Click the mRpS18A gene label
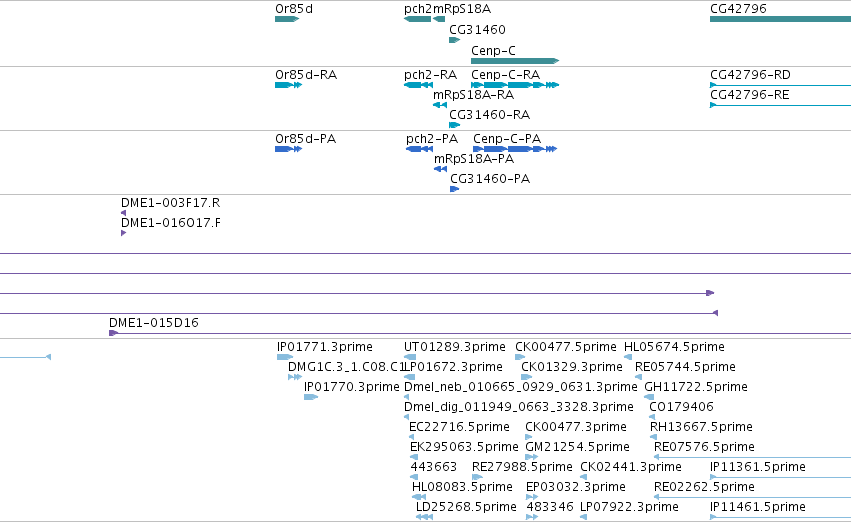851x522 pixels. [x=462, y=9]
